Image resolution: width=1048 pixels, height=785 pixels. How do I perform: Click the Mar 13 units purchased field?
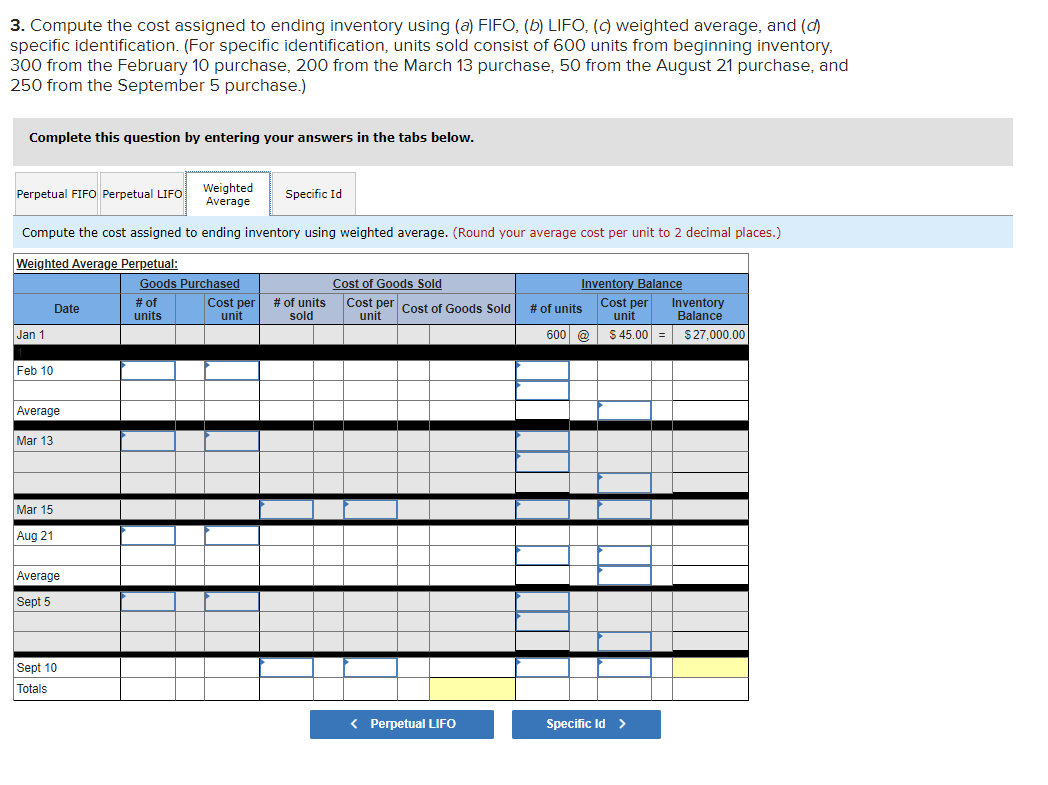point(147,440)
